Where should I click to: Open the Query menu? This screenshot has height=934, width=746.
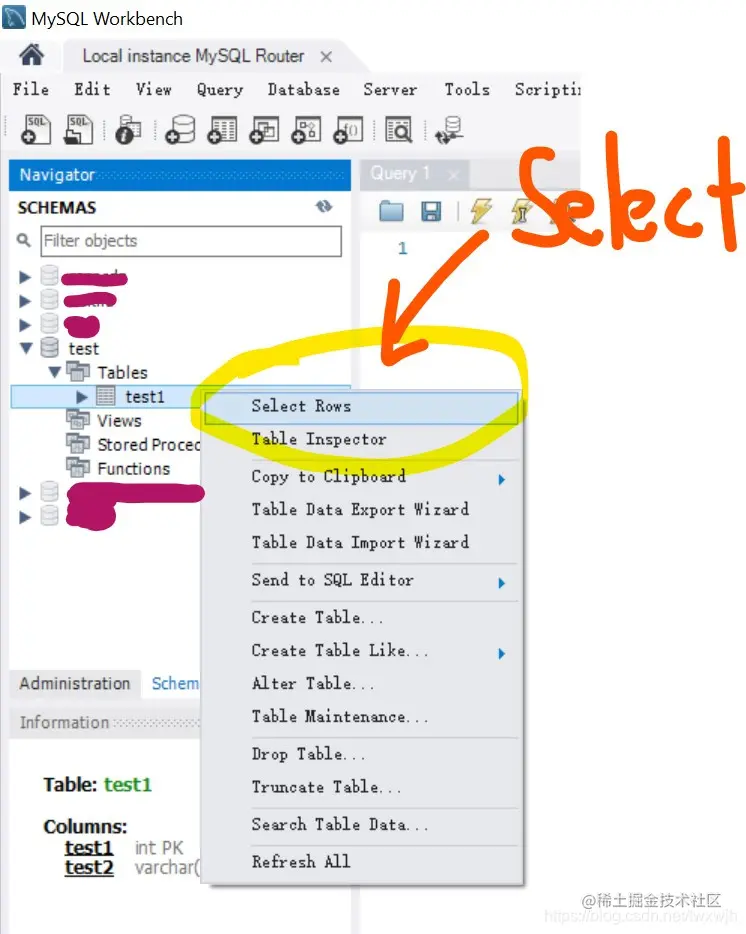(220, 89)
